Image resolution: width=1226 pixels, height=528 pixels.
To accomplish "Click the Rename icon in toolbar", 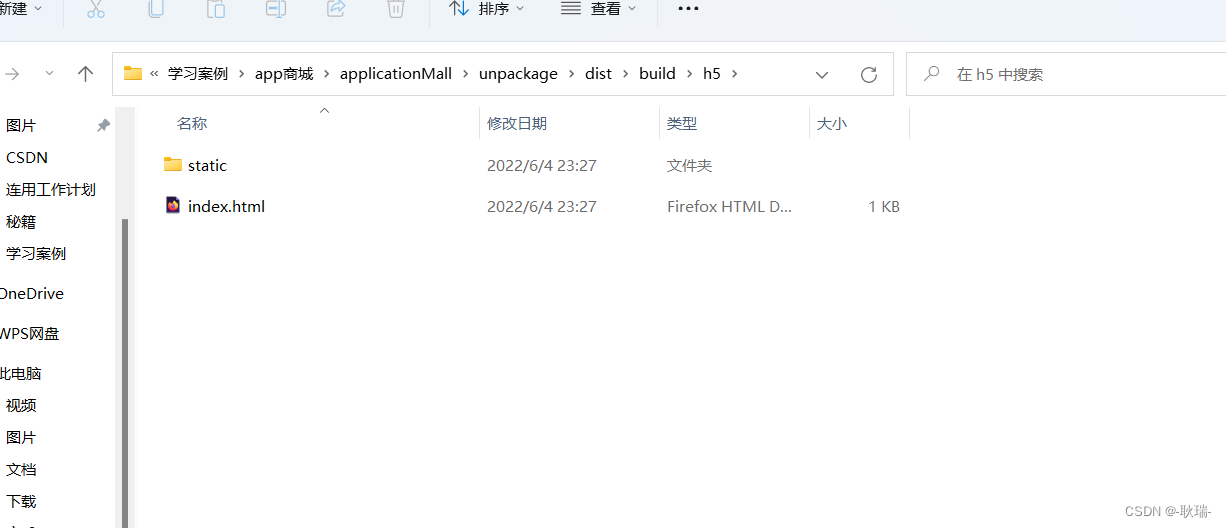I will (x=276, y=9).
